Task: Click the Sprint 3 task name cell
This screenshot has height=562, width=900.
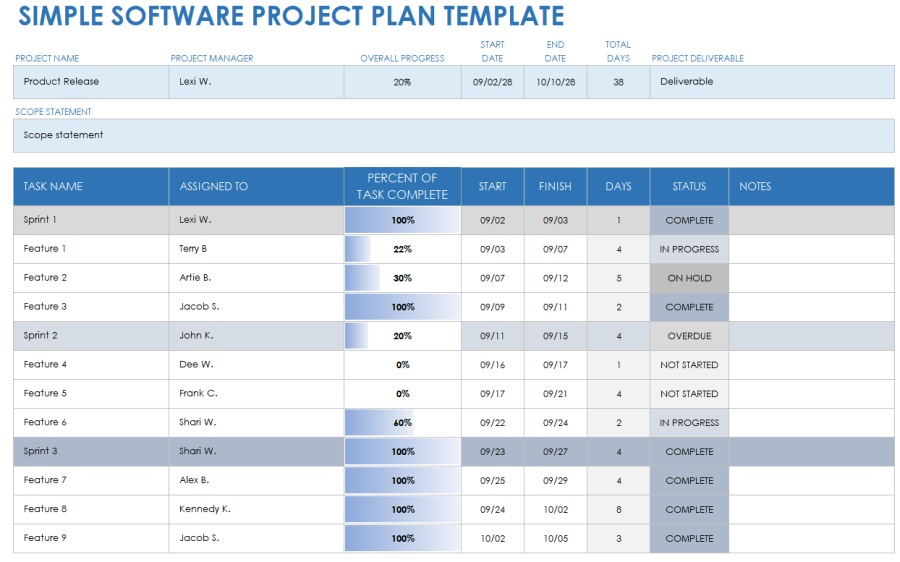Action: click(90, 452)
